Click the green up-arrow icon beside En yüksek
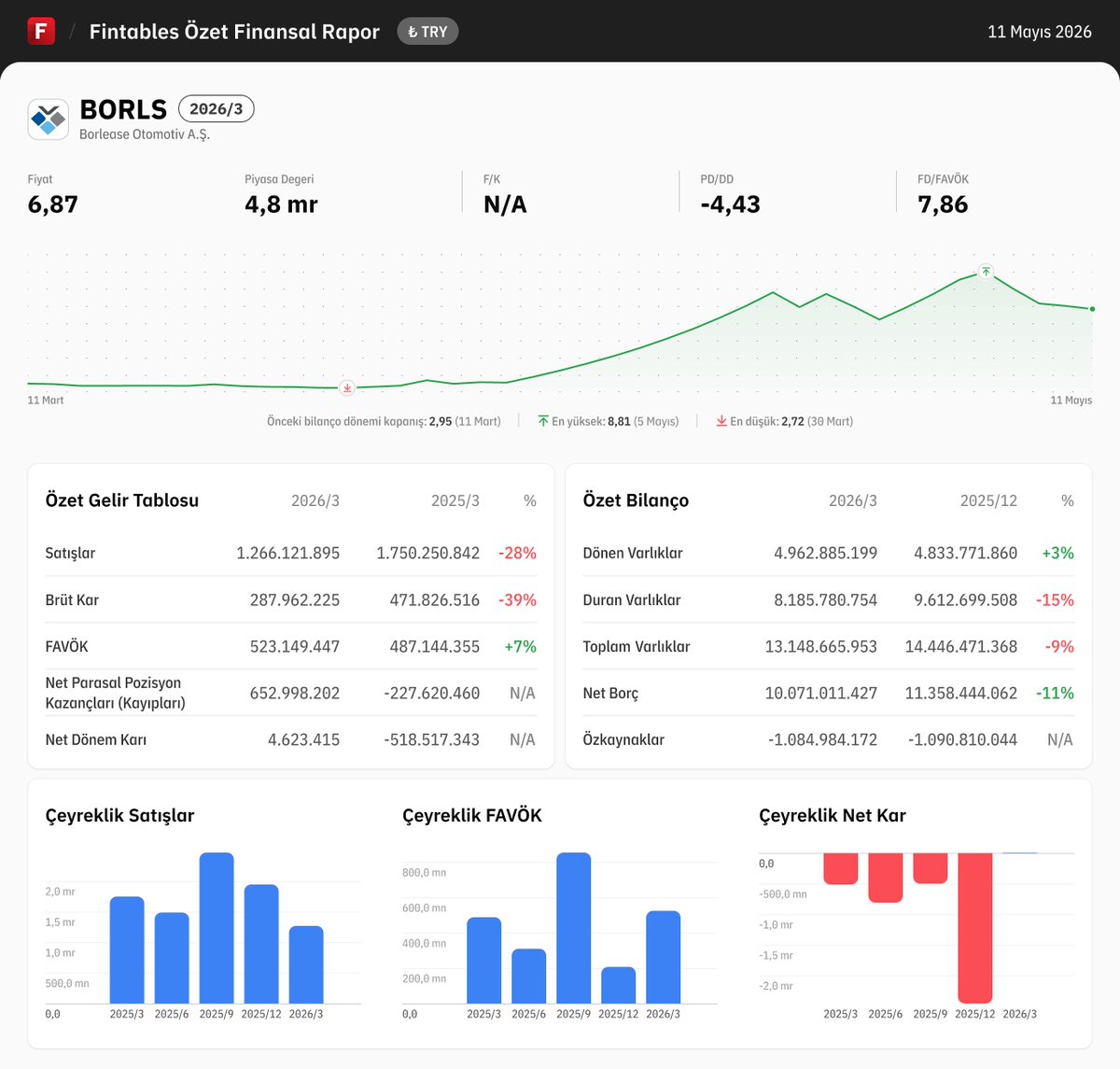 click(543, 421)
